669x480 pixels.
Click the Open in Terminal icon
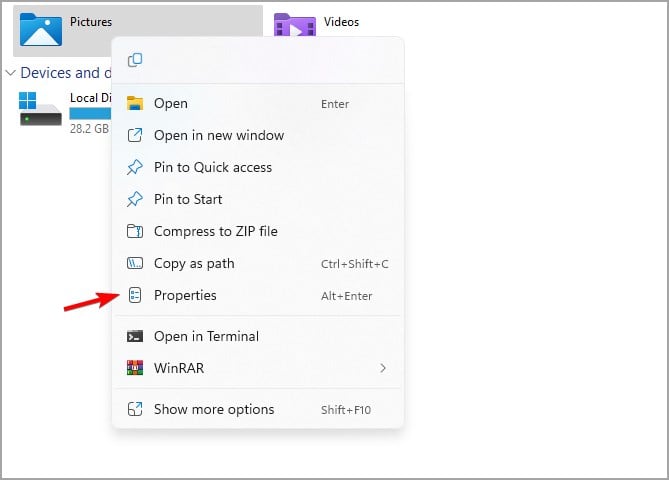coord(135,336)
